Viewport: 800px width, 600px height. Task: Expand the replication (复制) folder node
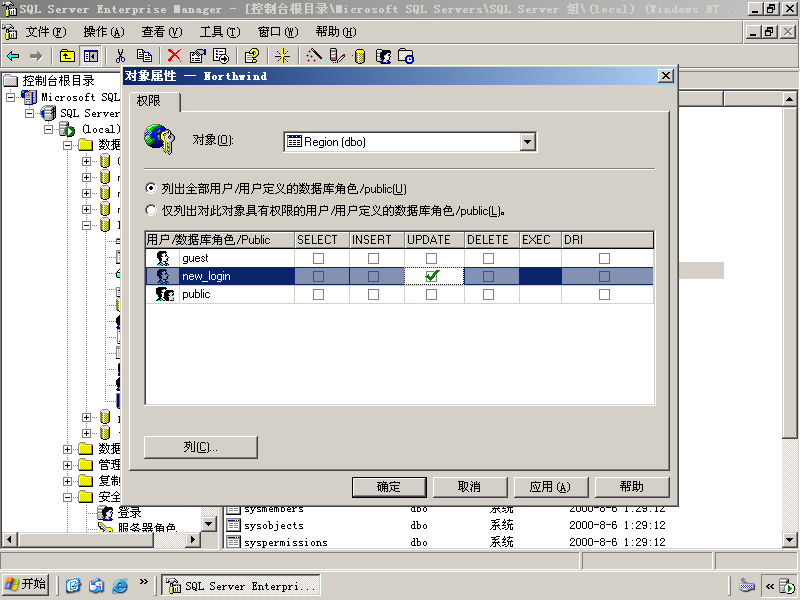(x=67, y=481)
